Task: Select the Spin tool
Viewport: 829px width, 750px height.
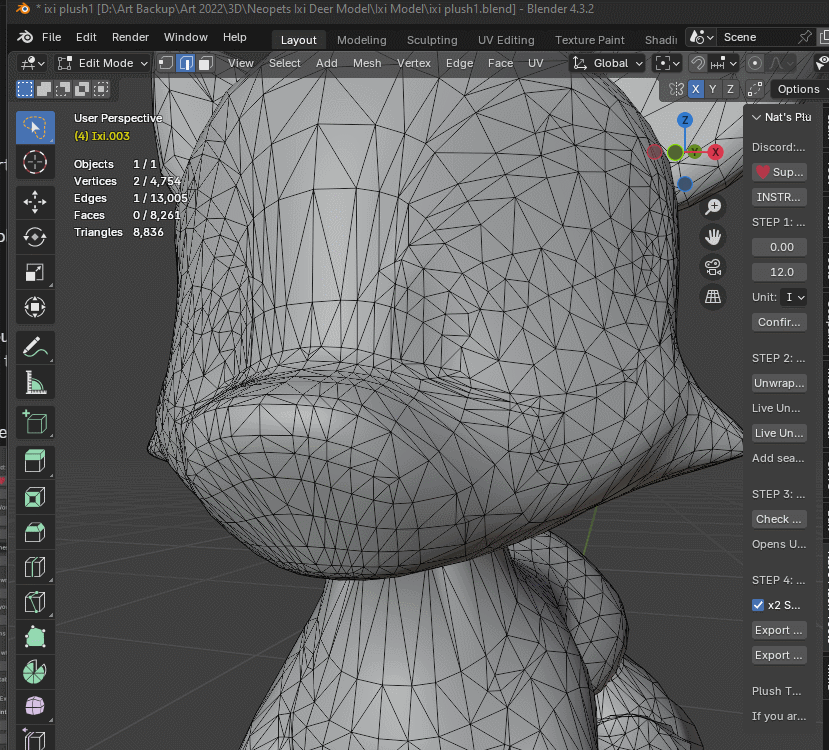Action: 35,672
